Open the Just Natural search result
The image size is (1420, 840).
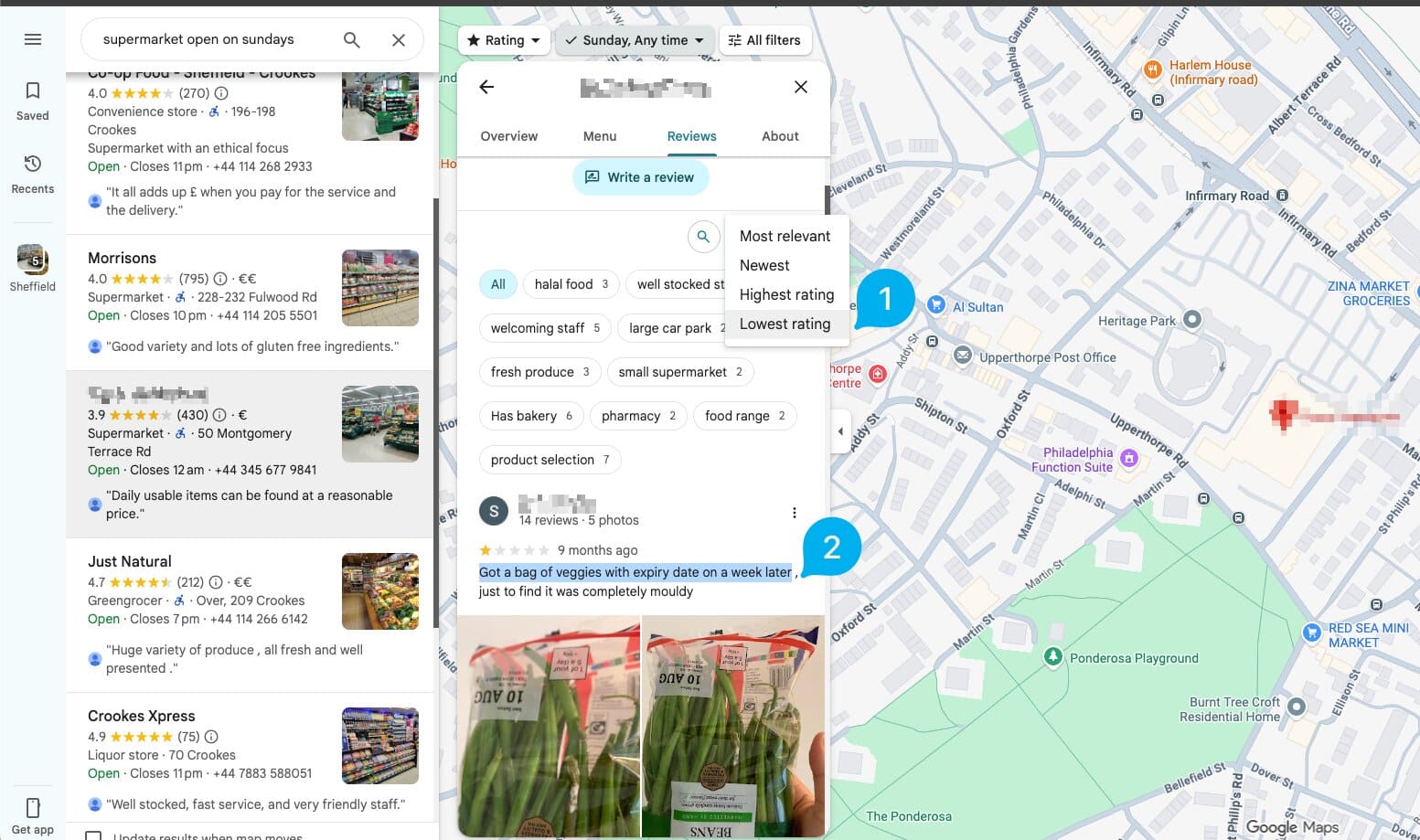pos(249,615)
